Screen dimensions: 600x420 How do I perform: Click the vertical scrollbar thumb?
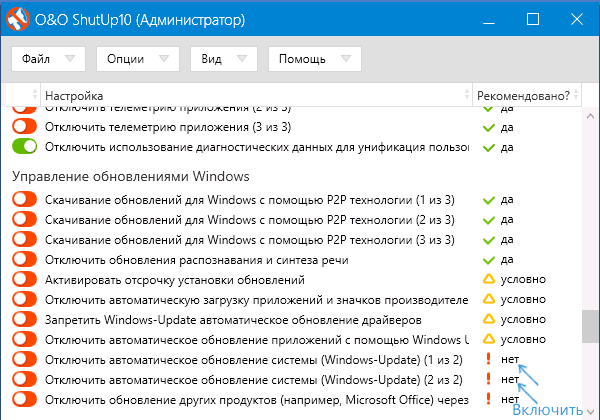coord(590,326)
